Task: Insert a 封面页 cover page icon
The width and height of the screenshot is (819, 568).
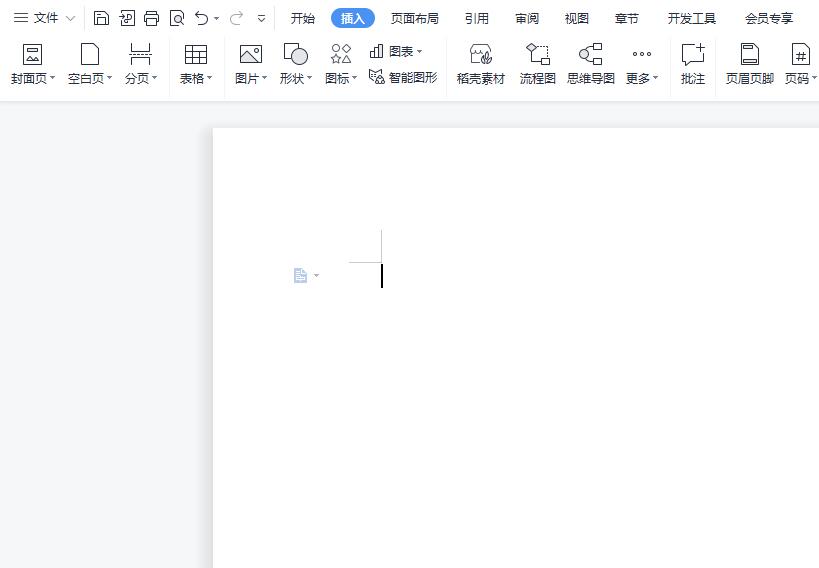Action: coord(32,54)
